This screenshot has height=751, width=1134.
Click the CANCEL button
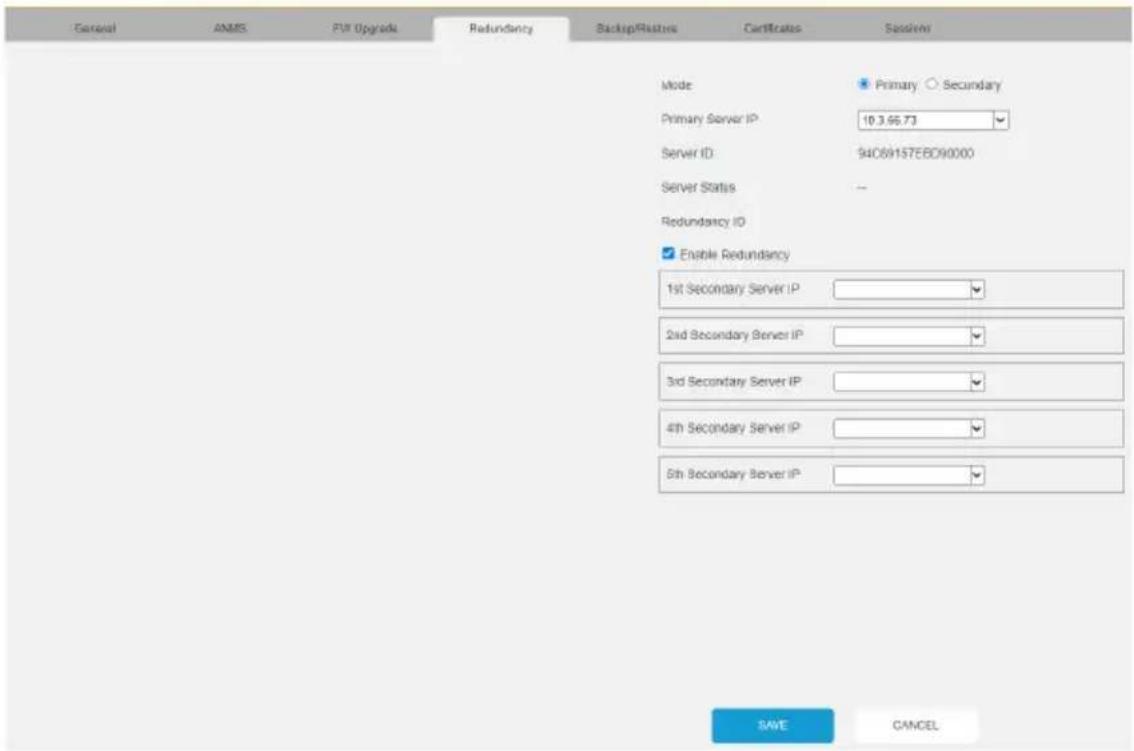click(x=916, y=725)
